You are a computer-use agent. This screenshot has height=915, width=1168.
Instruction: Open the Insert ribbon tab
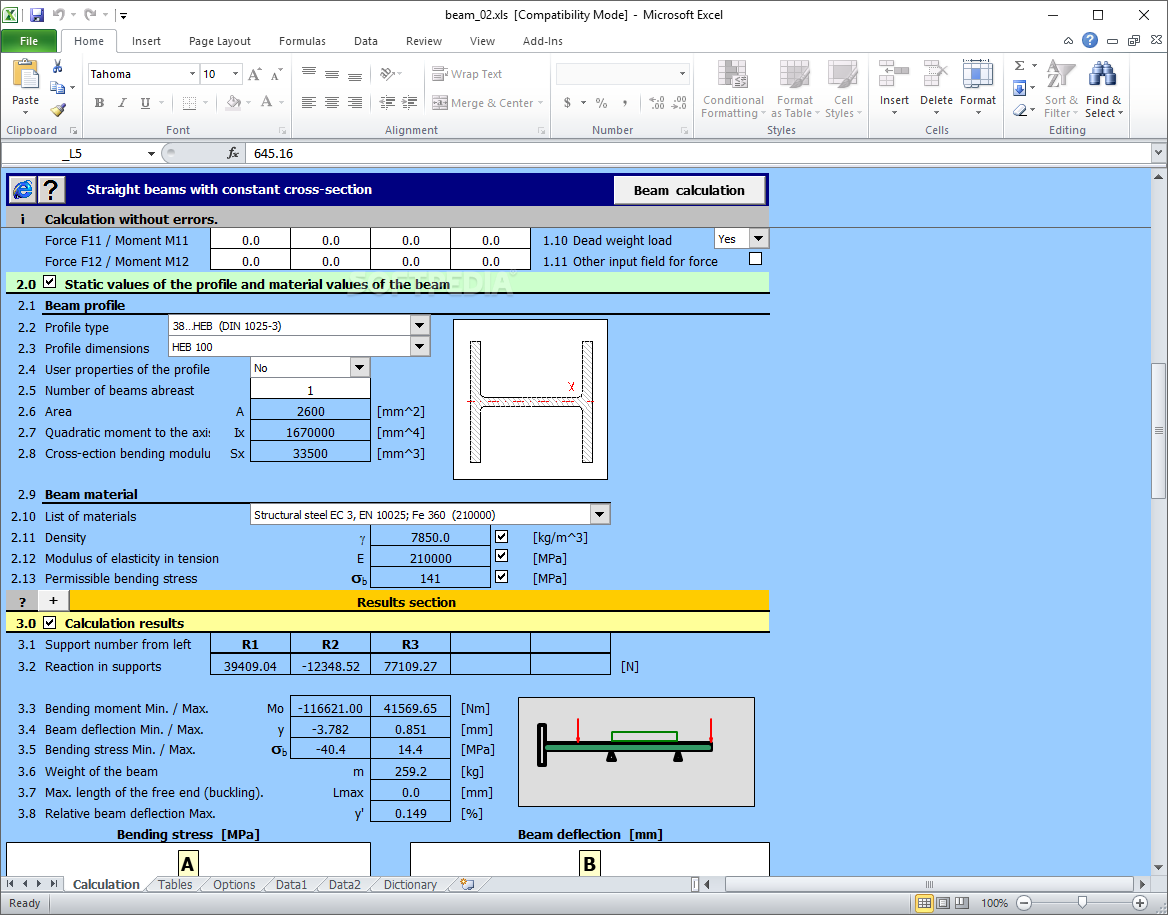[x=146, y=41]
